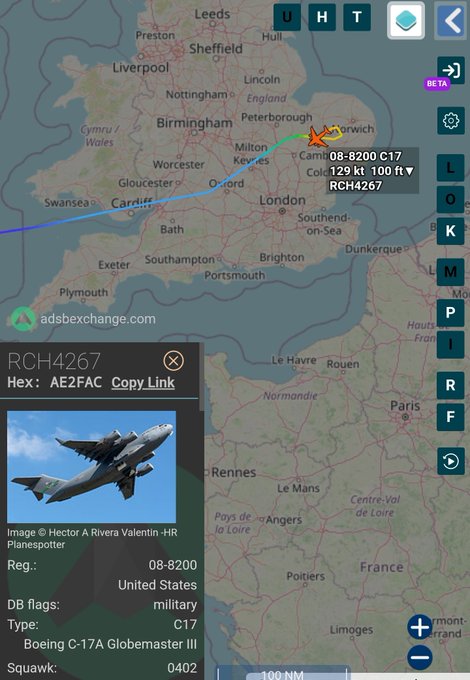The image size is (470, 680).
Task: Click the R sidebar button
Action: (450, 385)
